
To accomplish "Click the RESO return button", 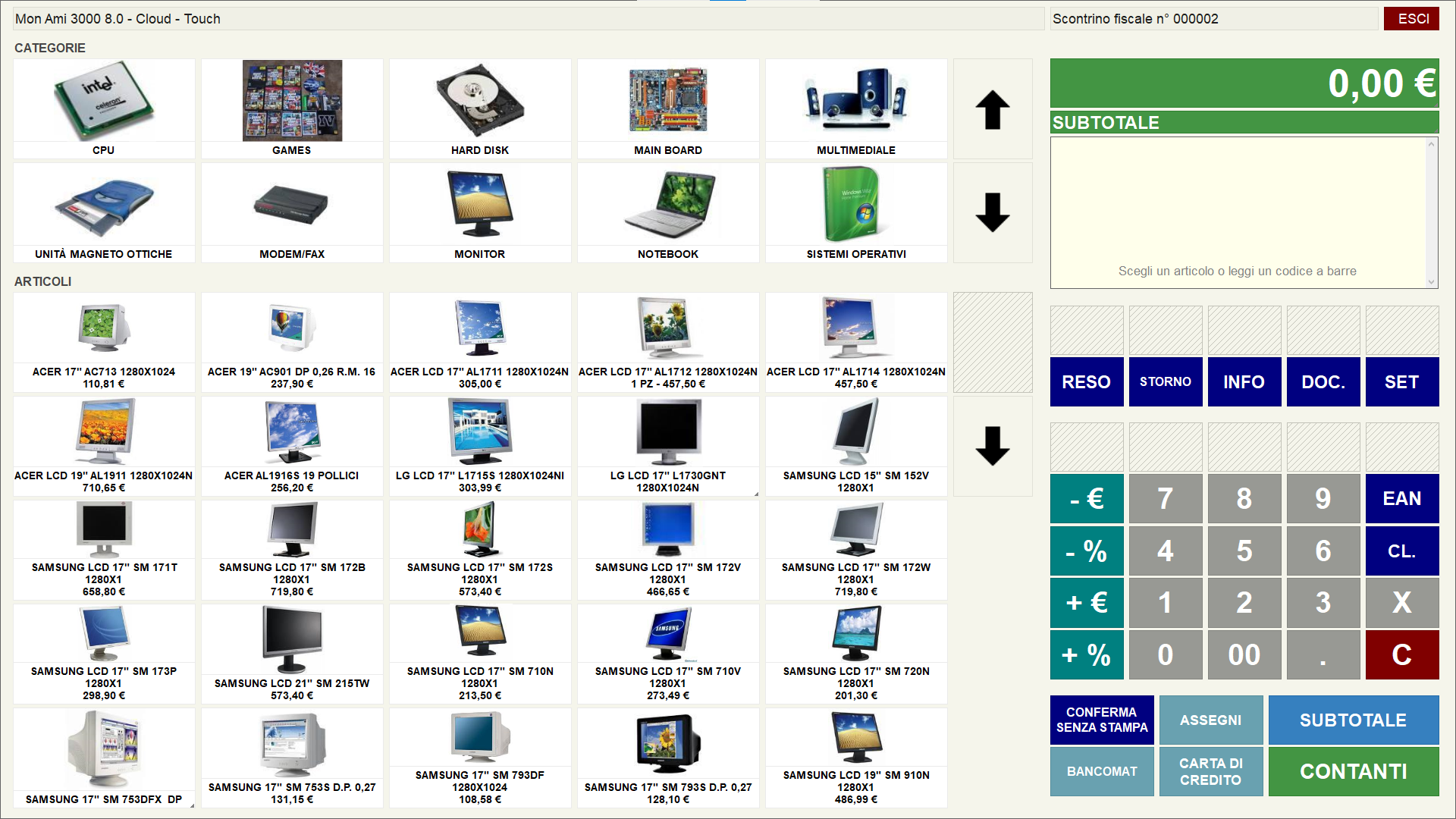I will [1087, 382].
